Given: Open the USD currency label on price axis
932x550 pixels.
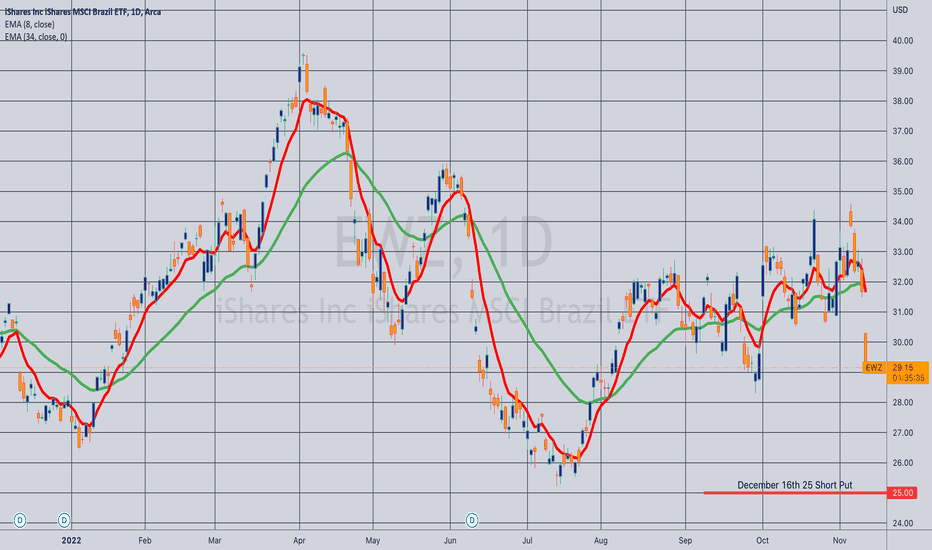Looking at the screenshot, I should [x=900, y=10].
